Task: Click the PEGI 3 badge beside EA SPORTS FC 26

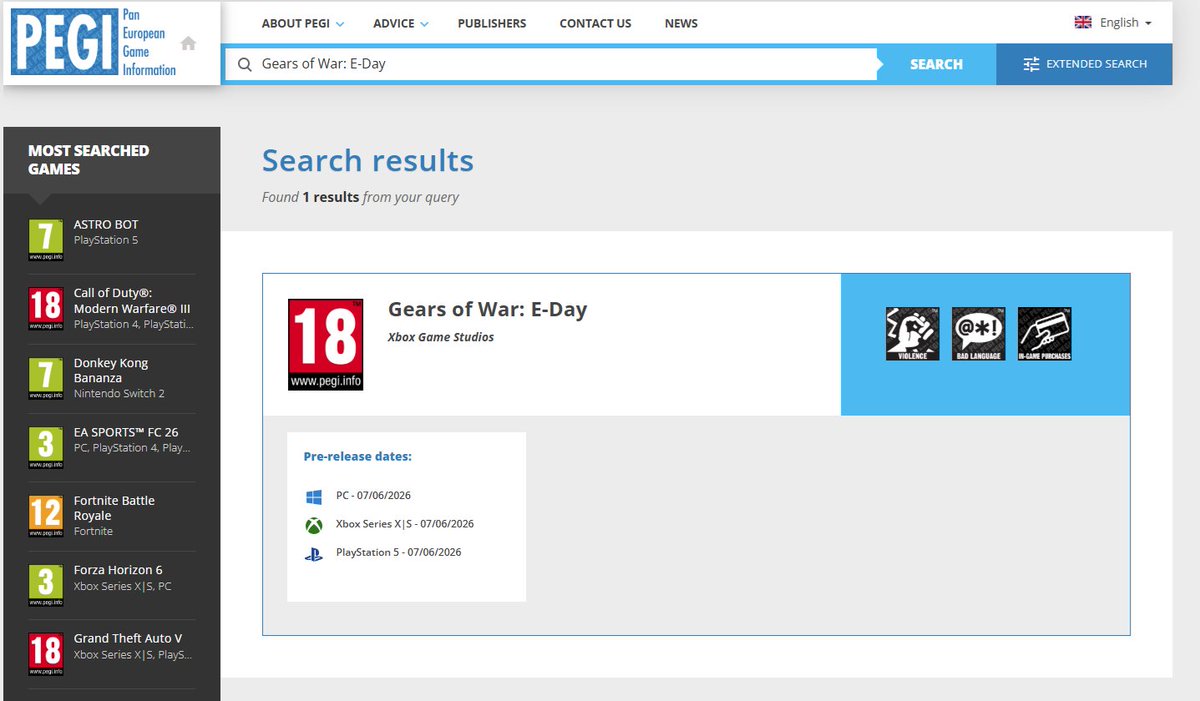Action: 46,448
